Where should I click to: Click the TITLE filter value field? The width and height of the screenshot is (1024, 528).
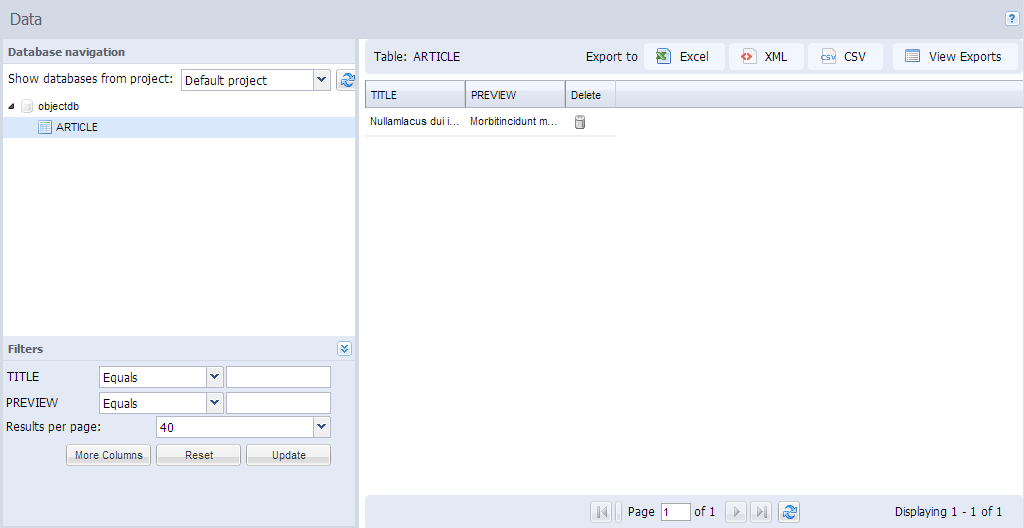click(x=278, y=377)
